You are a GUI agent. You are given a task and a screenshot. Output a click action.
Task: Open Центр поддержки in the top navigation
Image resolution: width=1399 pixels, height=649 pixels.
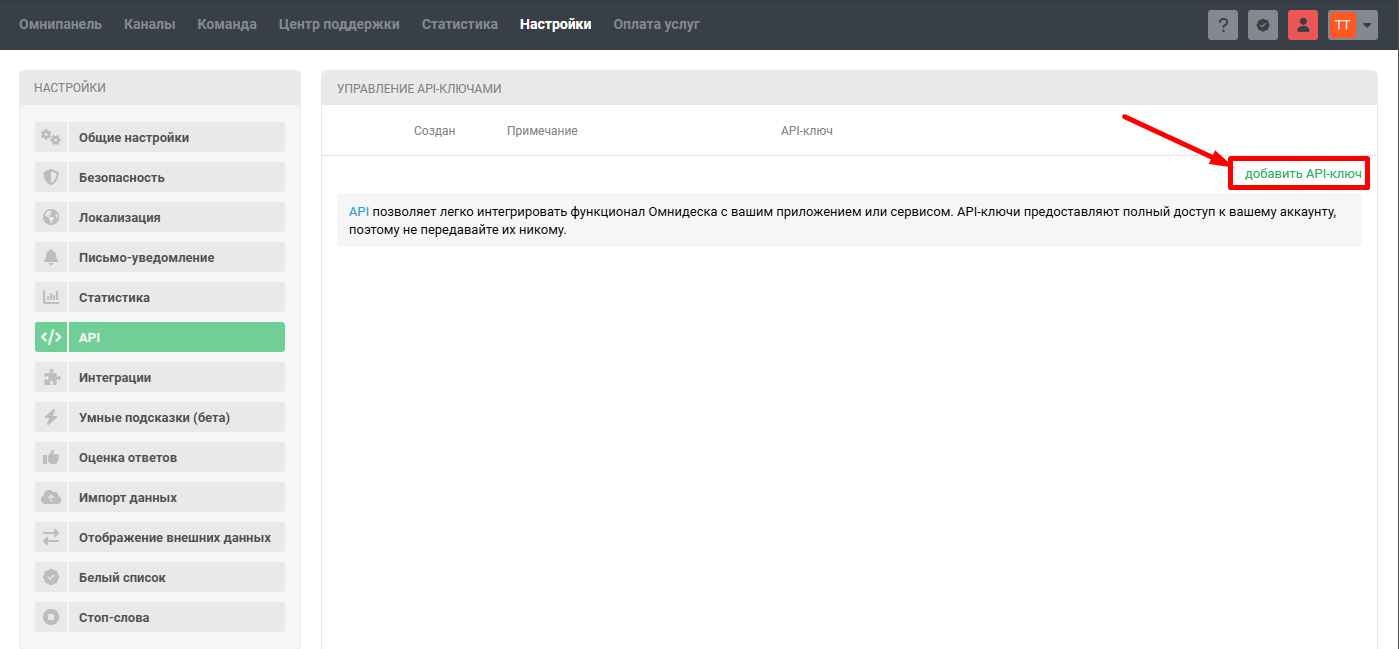(339, 24)
